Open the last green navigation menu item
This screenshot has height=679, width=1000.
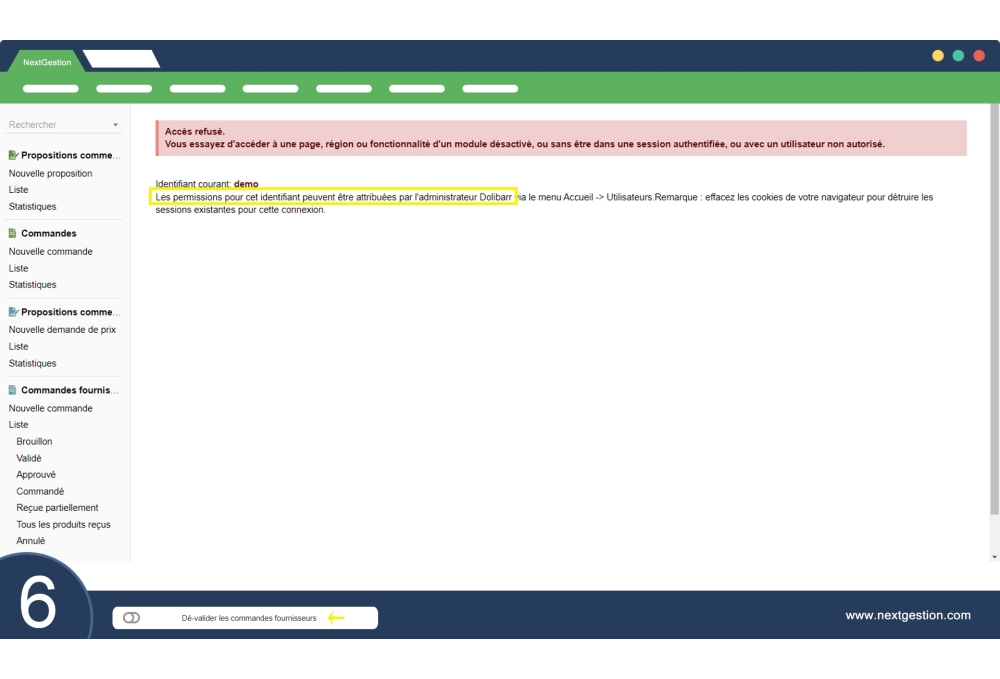tap(490, 88)
